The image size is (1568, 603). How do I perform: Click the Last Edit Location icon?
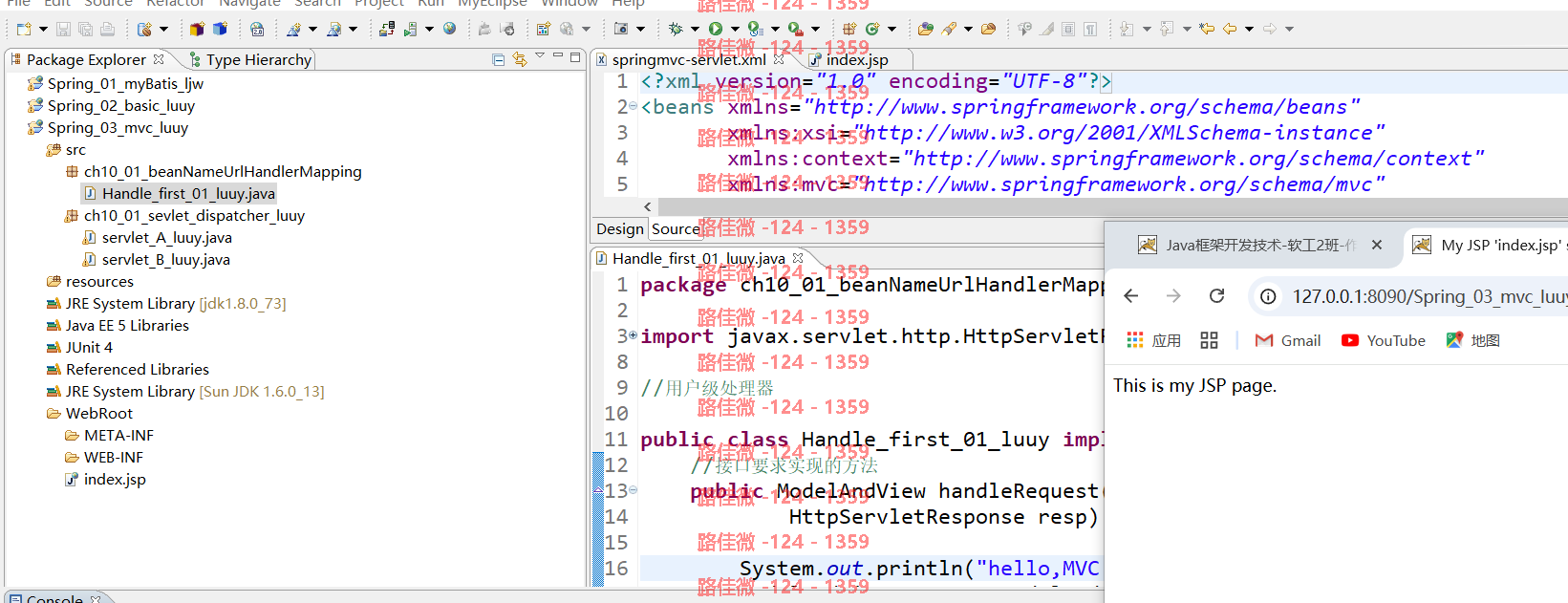[1207, 29]
